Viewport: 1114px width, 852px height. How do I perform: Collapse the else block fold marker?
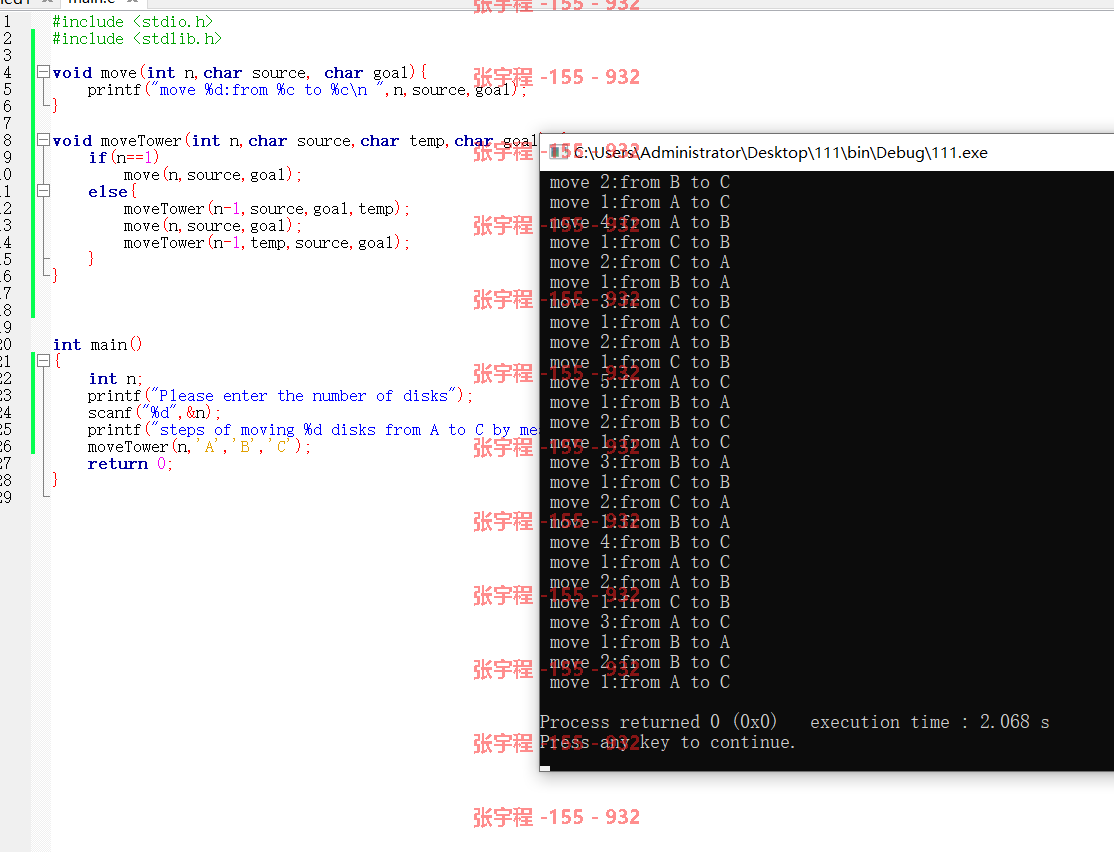pos(43,190)
